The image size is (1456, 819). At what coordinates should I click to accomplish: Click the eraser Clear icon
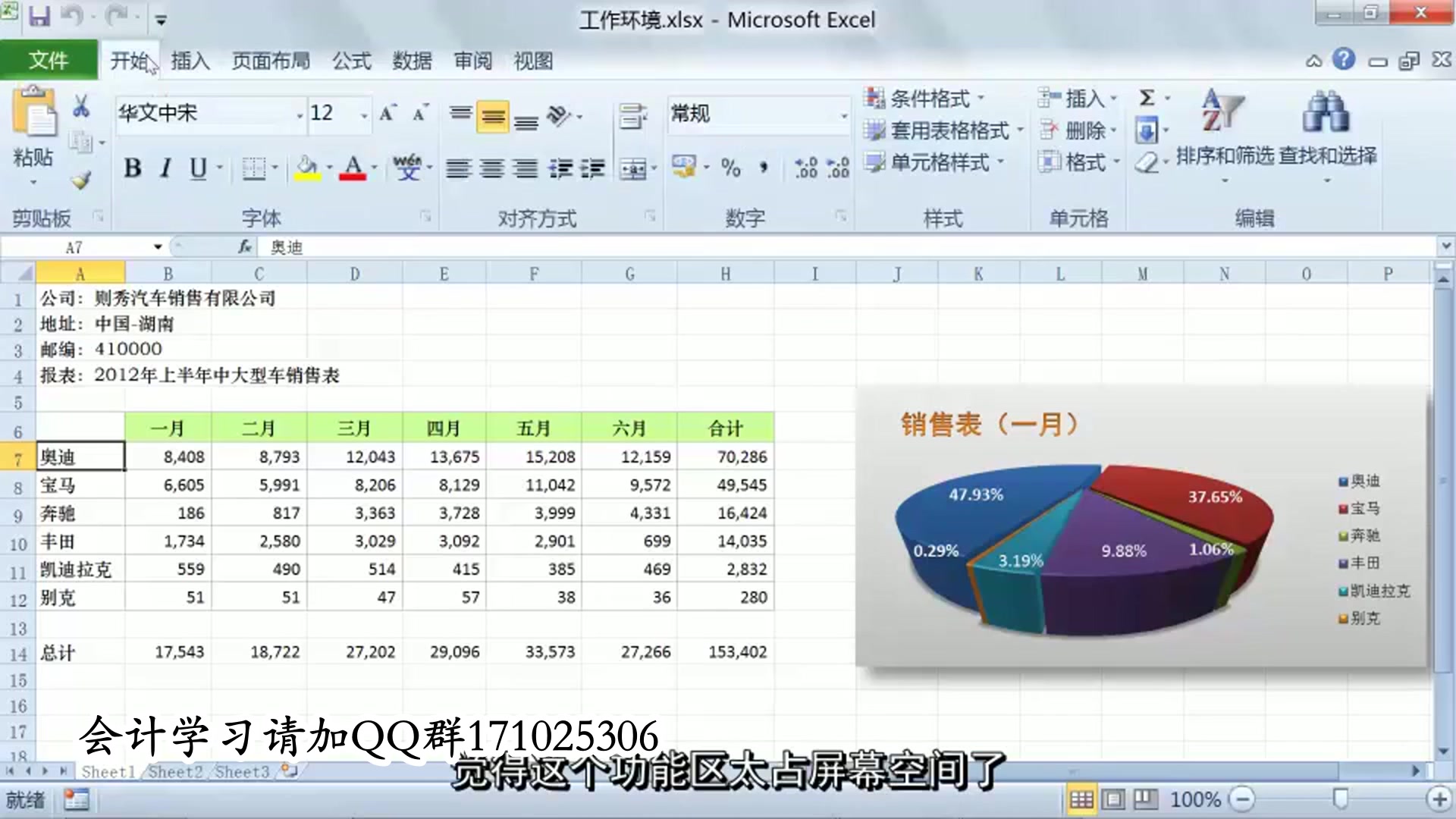click(x=1147, y=160)
